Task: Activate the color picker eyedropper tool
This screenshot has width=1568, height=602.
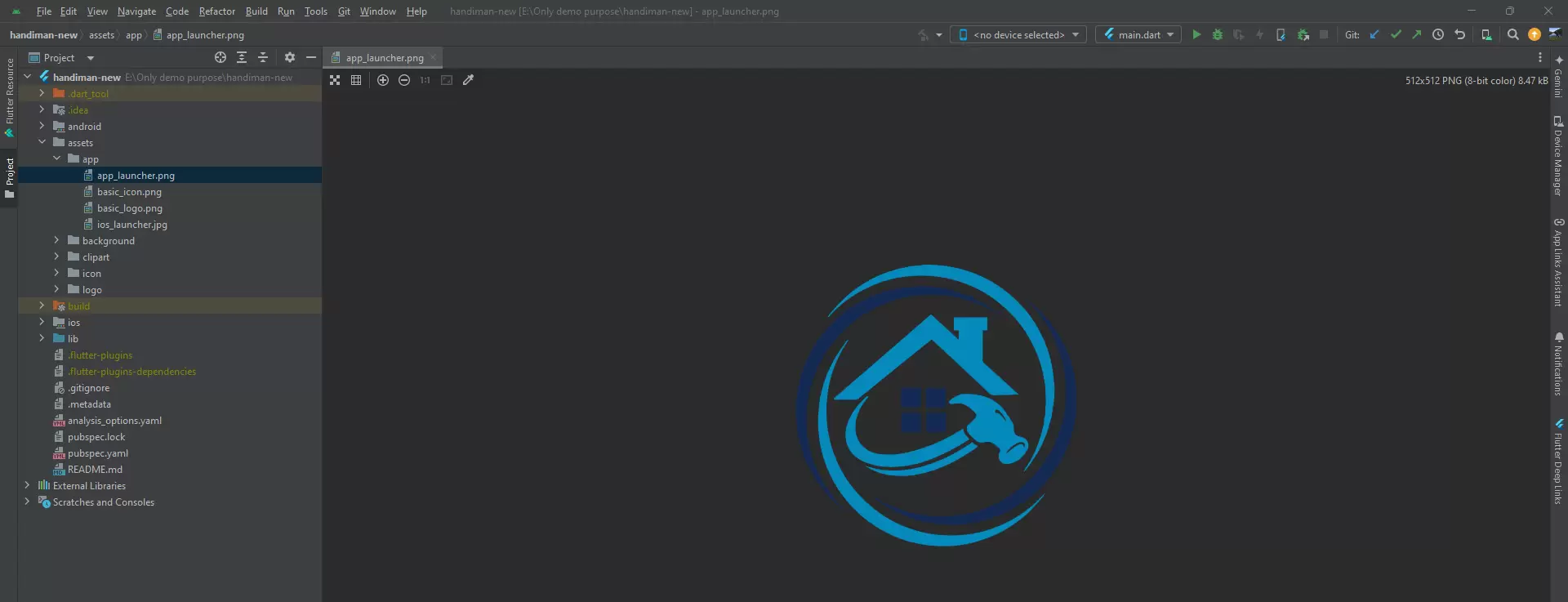Action: pyautogui.click(x=468, y=80)
